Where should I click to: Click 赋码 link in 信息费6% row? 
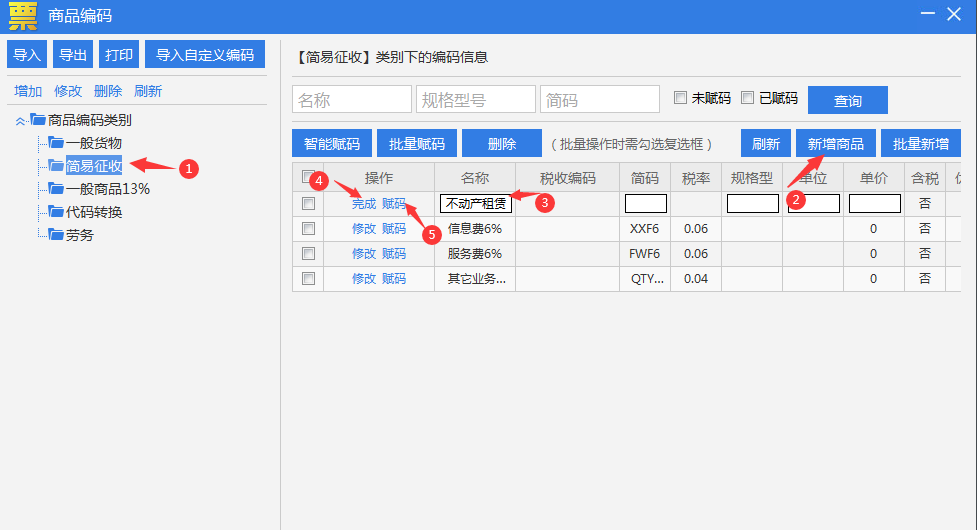(394, 229)
